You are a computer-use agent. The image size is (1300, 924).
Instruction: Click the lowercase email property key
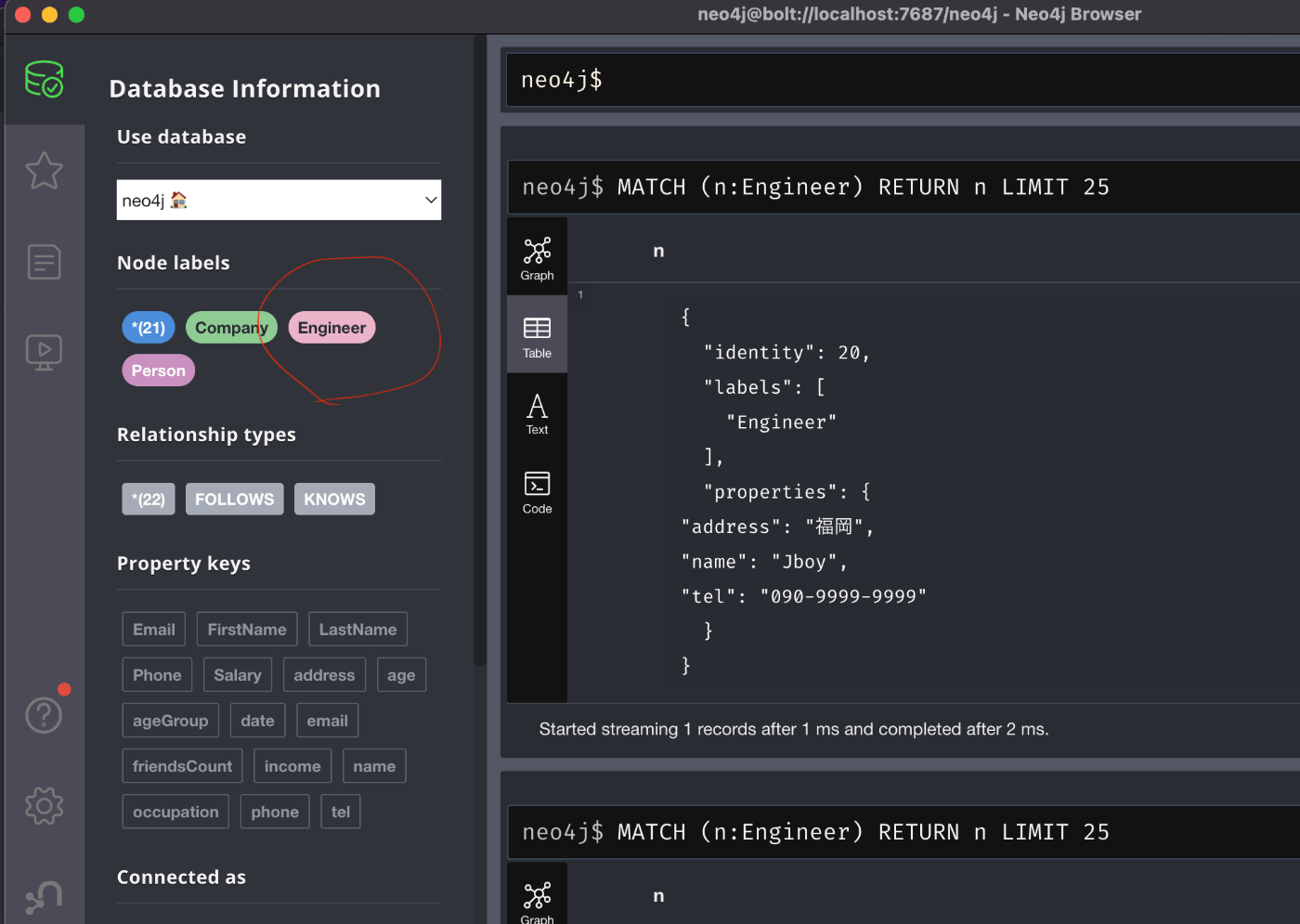(327, 720)
